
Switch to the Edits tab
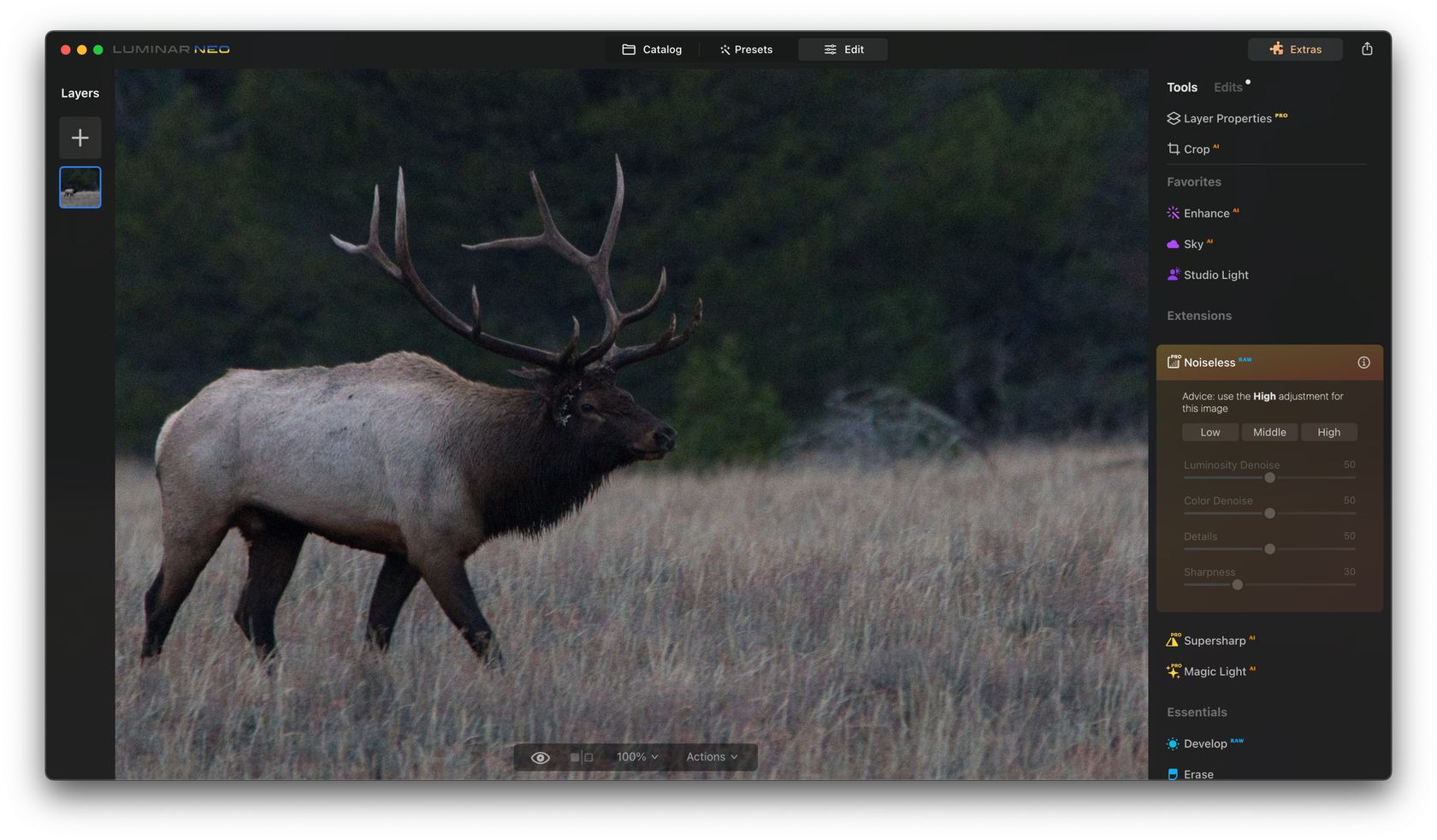1227,86
